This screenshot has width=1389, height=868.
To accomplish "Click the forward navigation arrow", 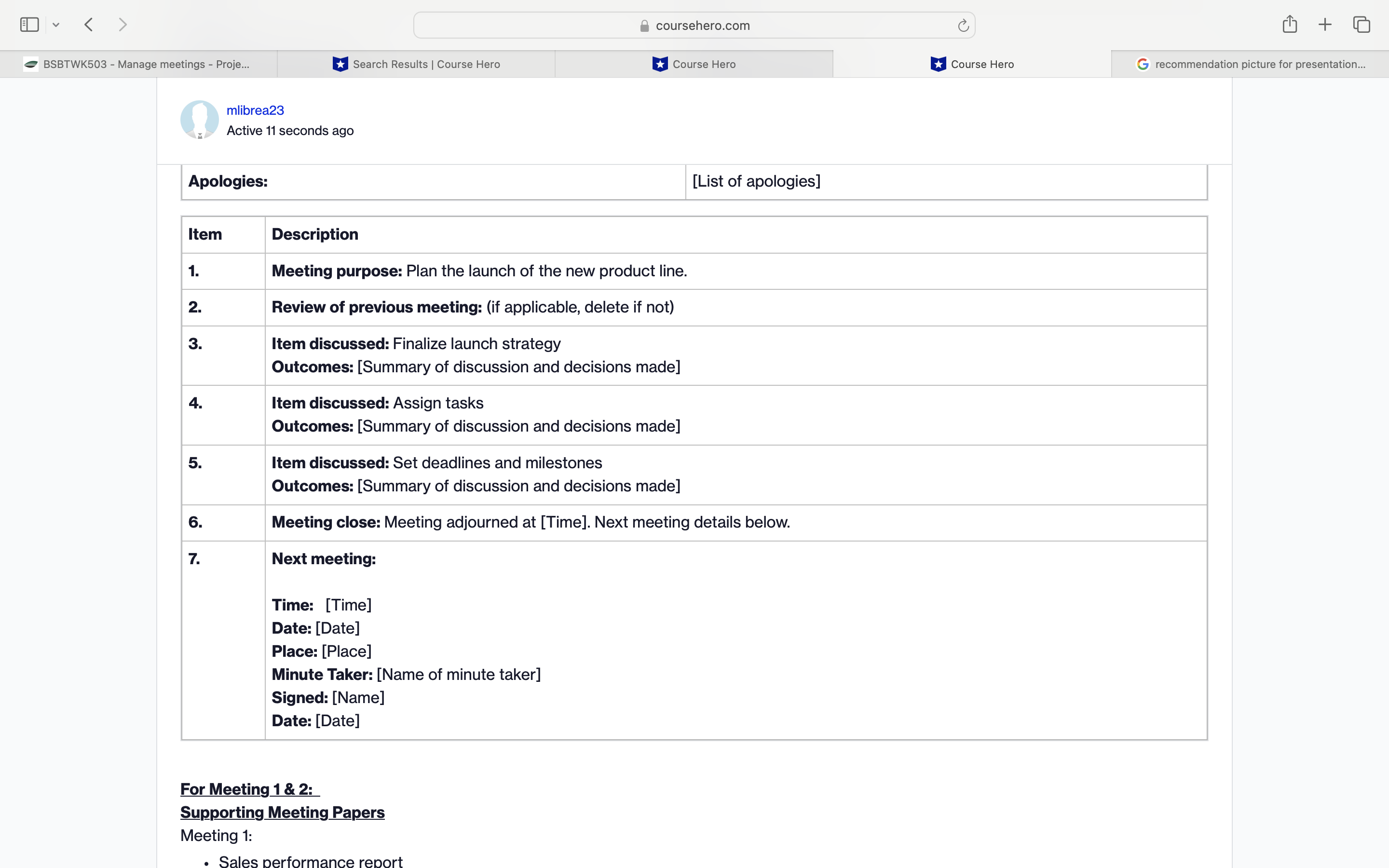I will tap(122, 25).
